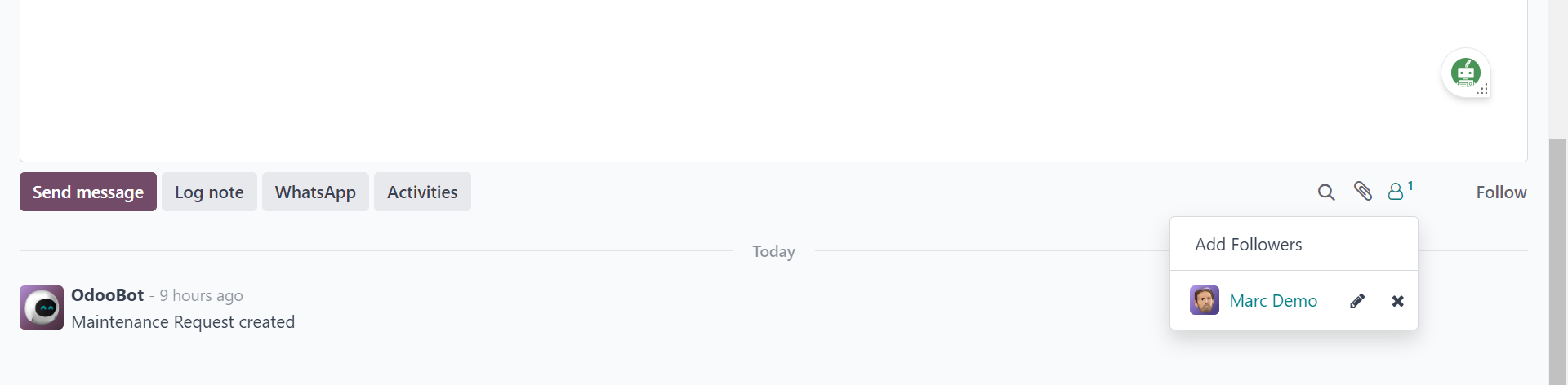
Task: Toggle the followers list icon
Action: [1400, 191]
